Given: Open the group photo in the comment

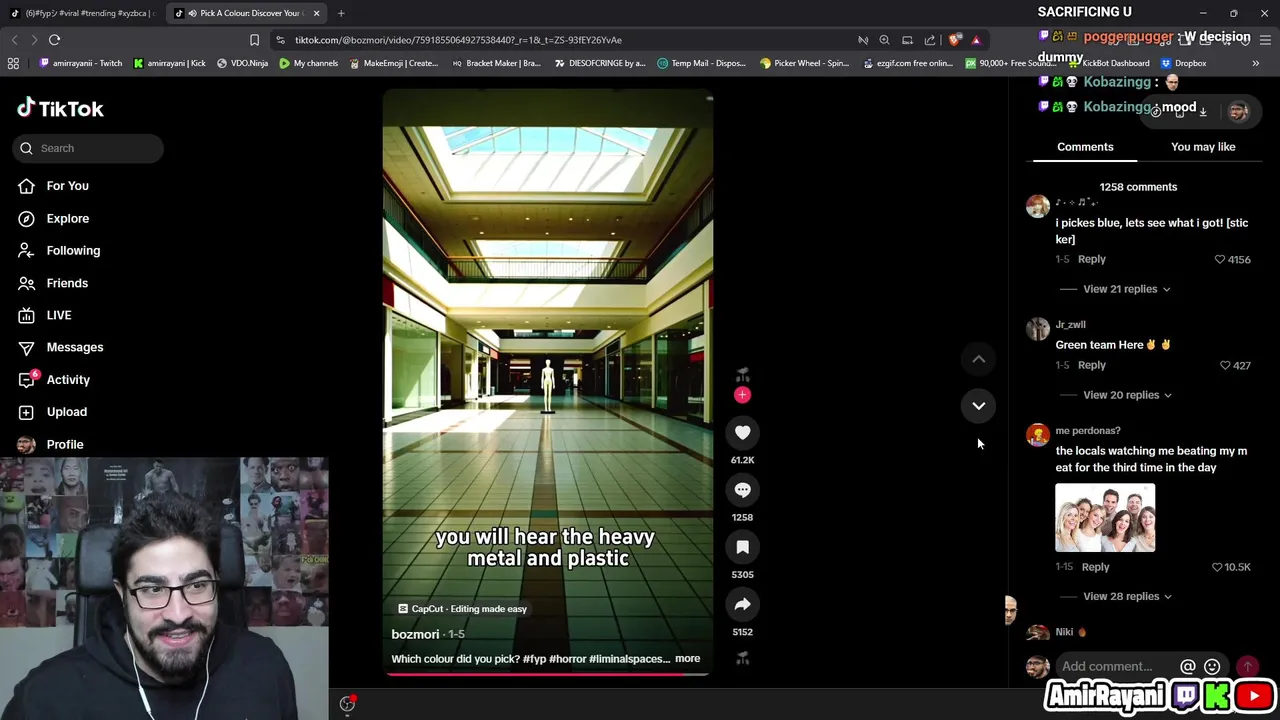Looking at the screenshot, I should pyautogui.click(x=1105, y=518).
